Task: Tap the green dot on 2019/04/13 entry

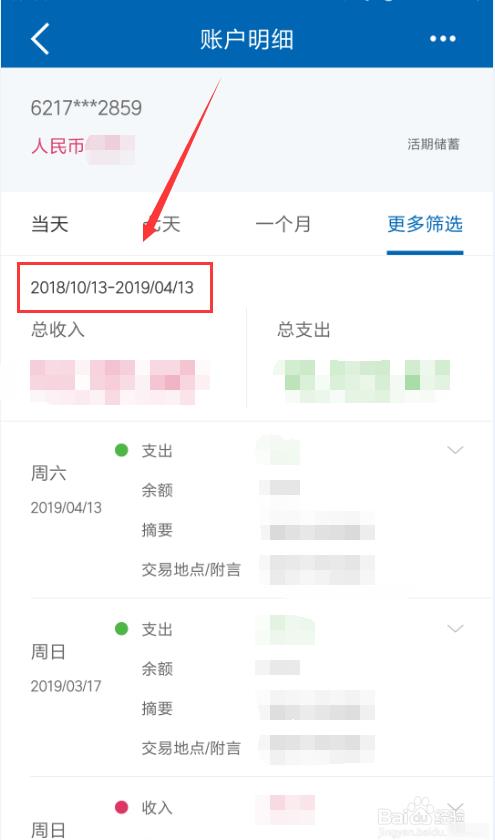Action: 122,451
